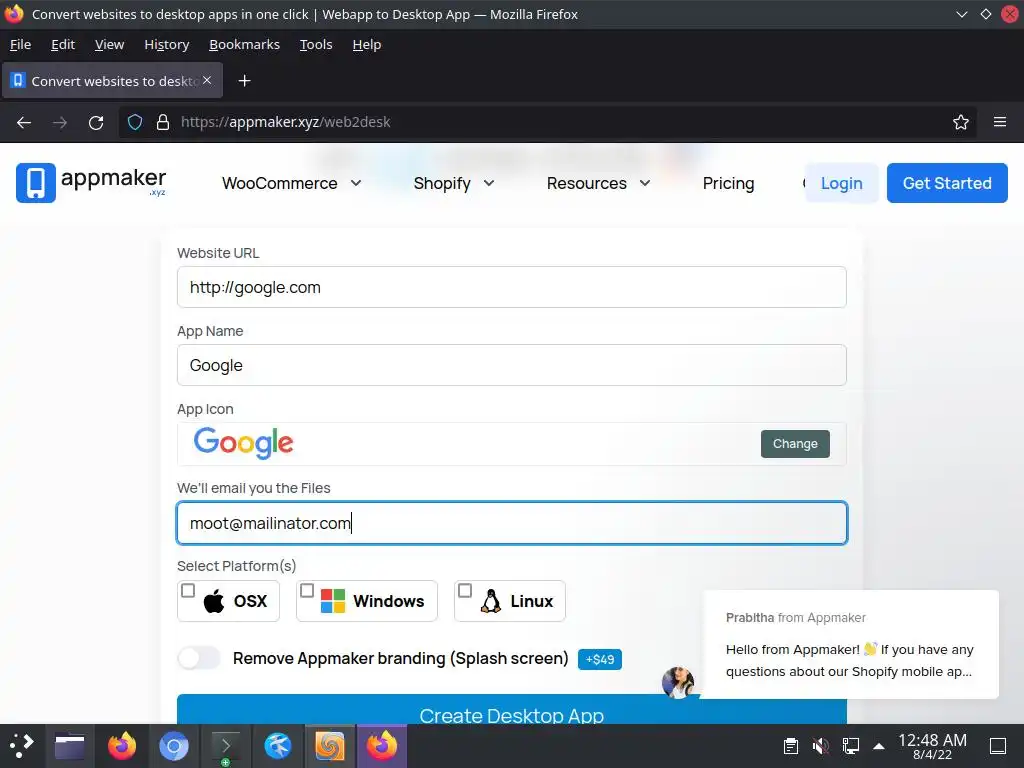
Task: Check the Linux platform checkbox
Action: [465, 590]
